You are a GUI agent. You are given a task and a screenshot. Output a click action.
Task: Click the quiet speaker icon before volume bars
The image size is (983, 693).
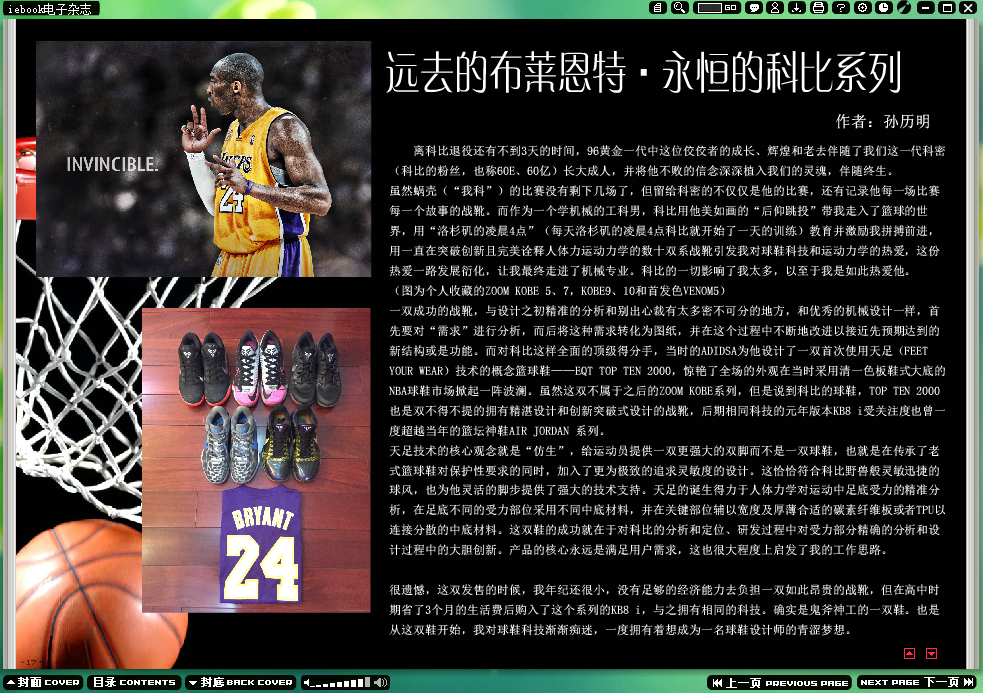[x=307, y=682]
